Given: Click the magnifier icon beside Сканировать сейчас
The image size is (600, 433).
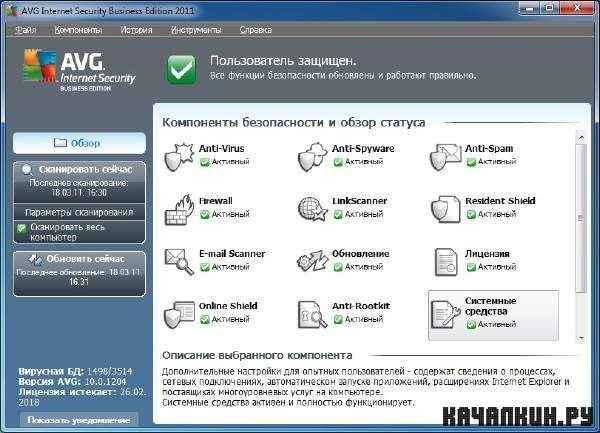Looking at the screenshot, I should (27, 169).
